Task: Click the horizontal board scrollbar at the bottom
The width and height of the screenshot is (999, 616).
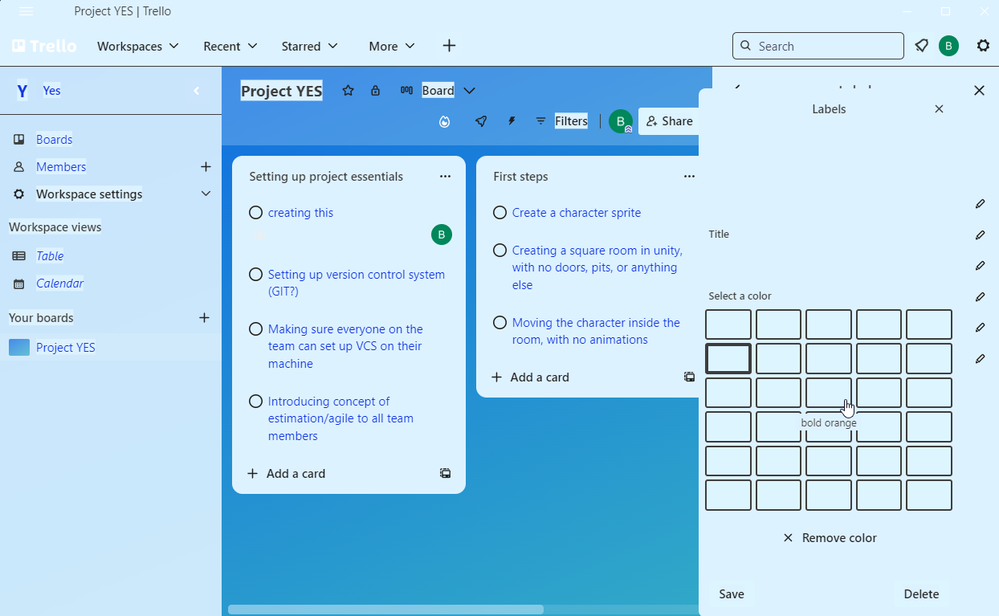Action: click(385, 610)
